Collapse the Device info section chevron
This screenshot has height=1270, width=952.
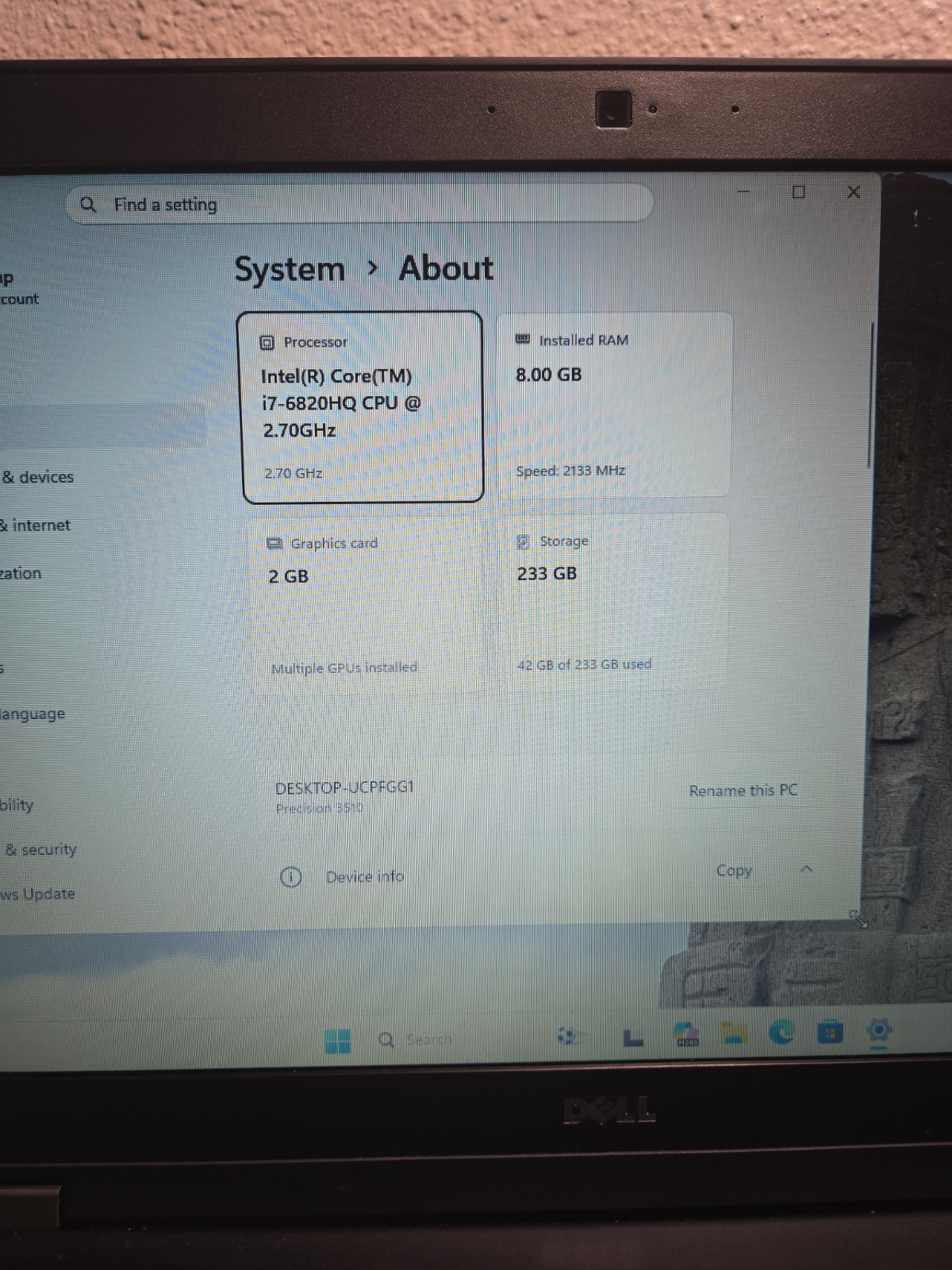(806, 870)
